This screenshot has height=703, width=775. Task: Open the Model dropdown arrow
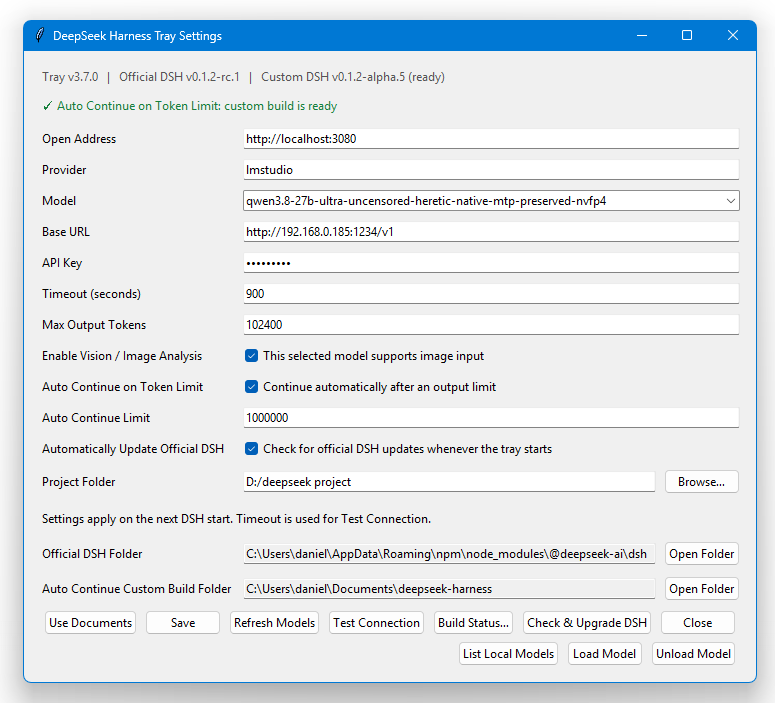[731, 201]
